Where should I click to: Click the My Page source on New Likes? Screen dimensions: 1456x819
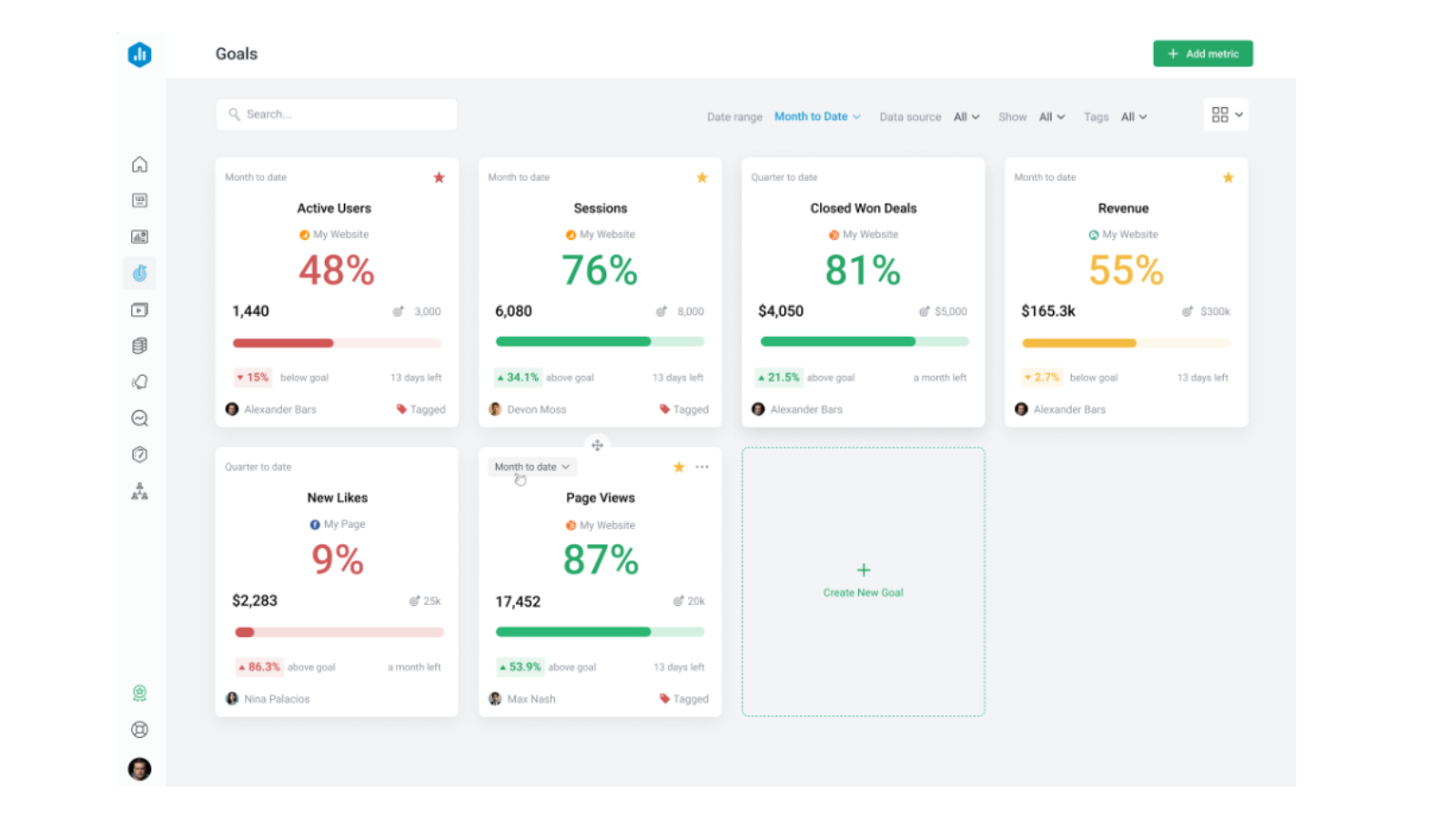338,524
